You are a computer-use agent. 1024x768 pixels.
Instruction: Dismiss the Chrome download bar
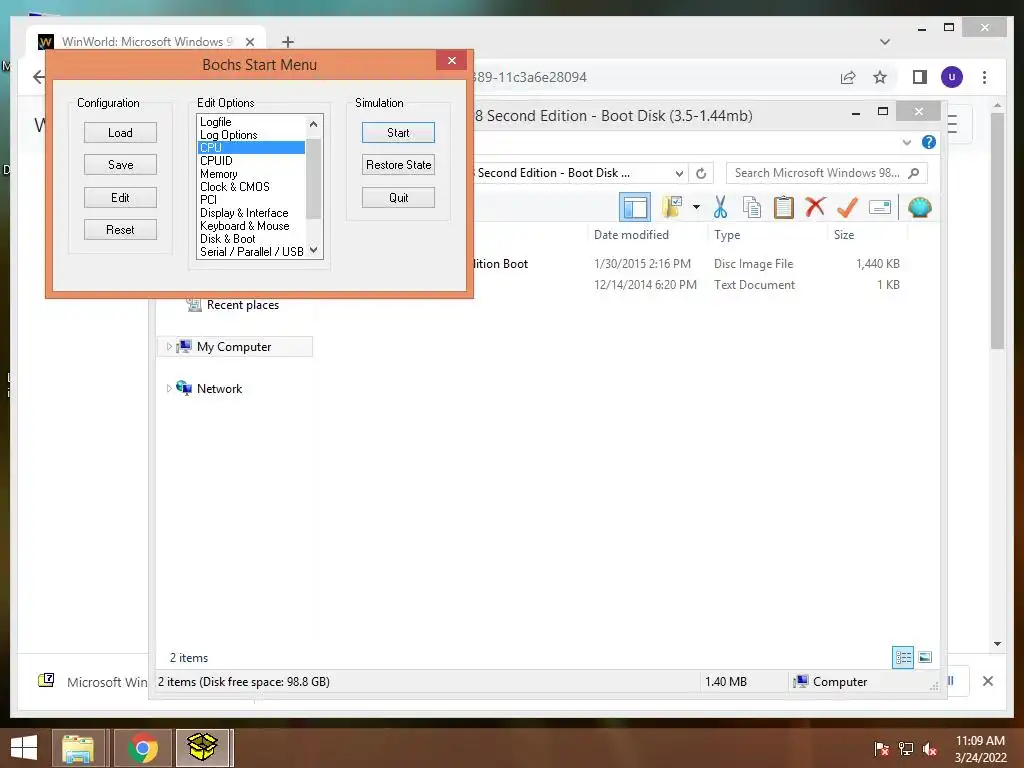click(x=988, y=681)
